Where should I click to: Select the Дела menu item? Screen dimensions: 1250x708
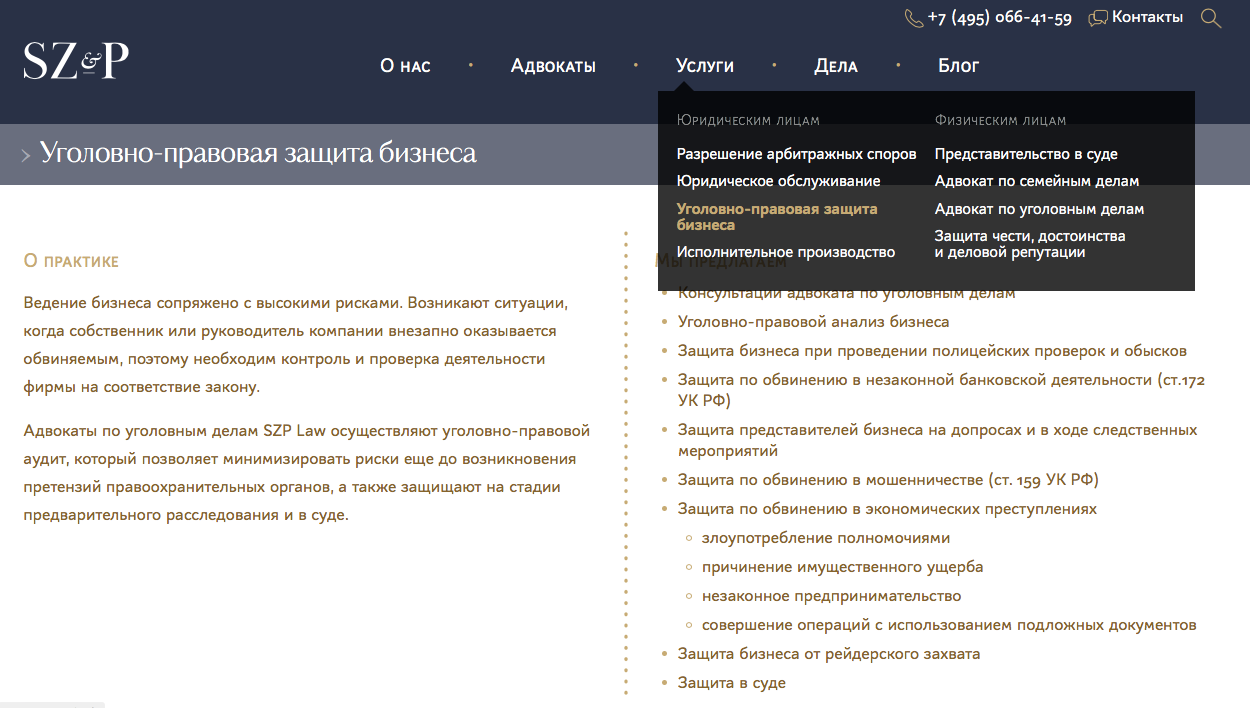[836, 66]
